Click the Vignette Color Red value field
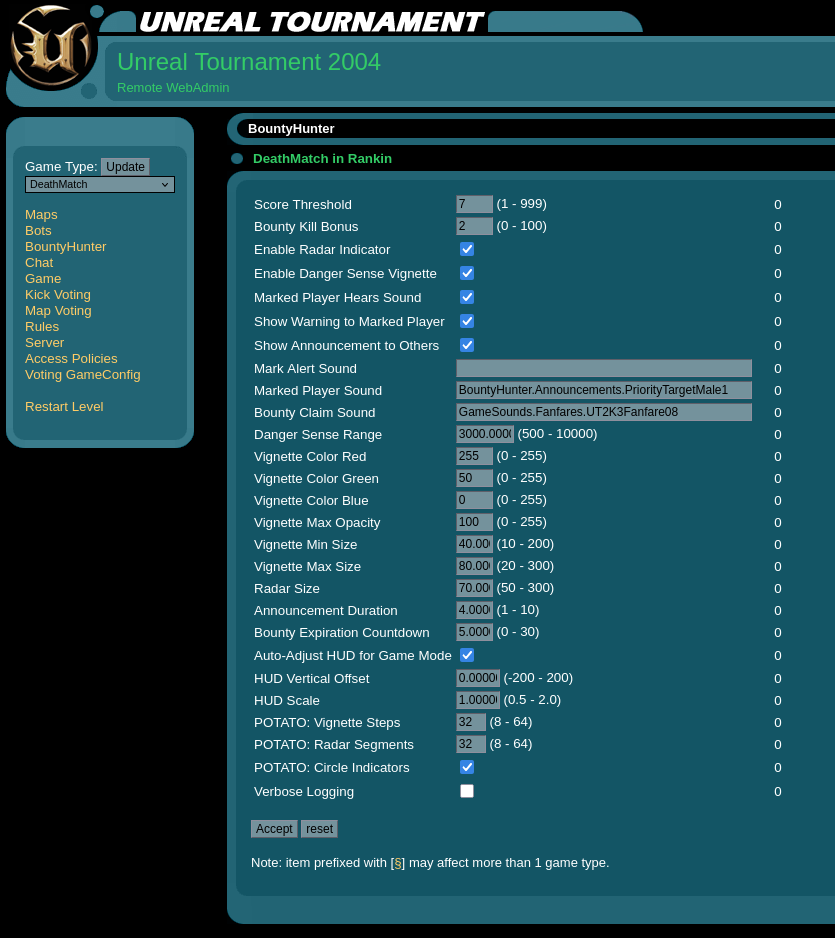835x938 pixels. pyautogui.click(x=474, y=457)
